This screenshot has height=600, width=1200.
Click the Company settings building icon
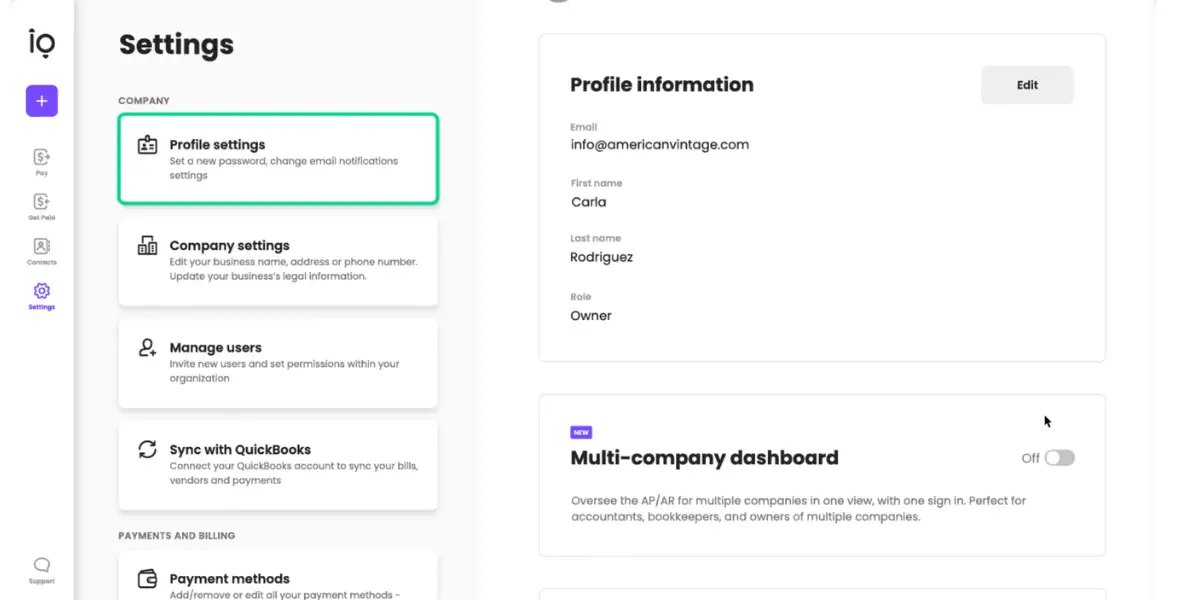pos(147,246)
